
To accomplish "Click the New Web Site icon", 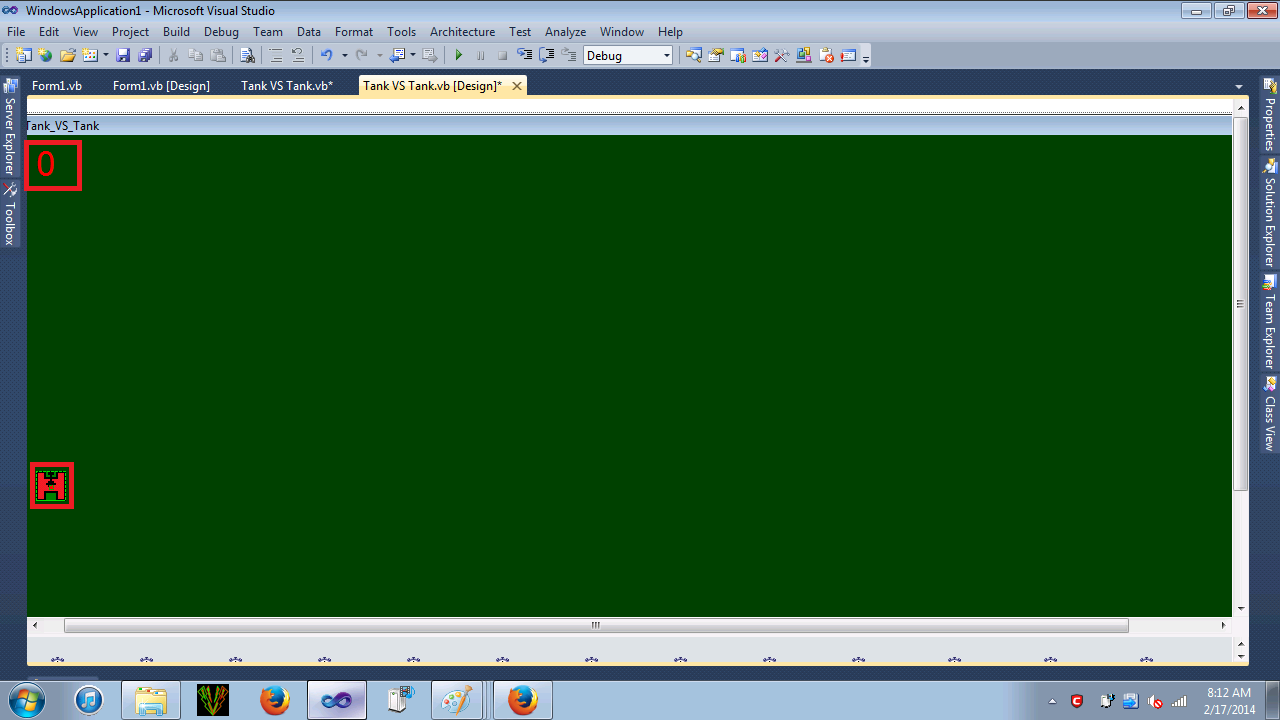I will [x=45, y=56].
